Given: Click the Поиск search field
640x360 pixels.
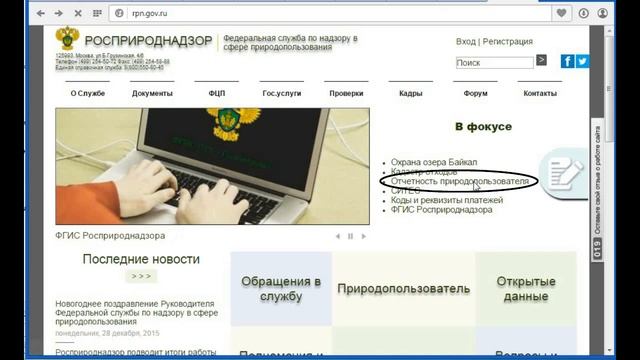Looking at the screenshot, I should [x=494, y=63].
